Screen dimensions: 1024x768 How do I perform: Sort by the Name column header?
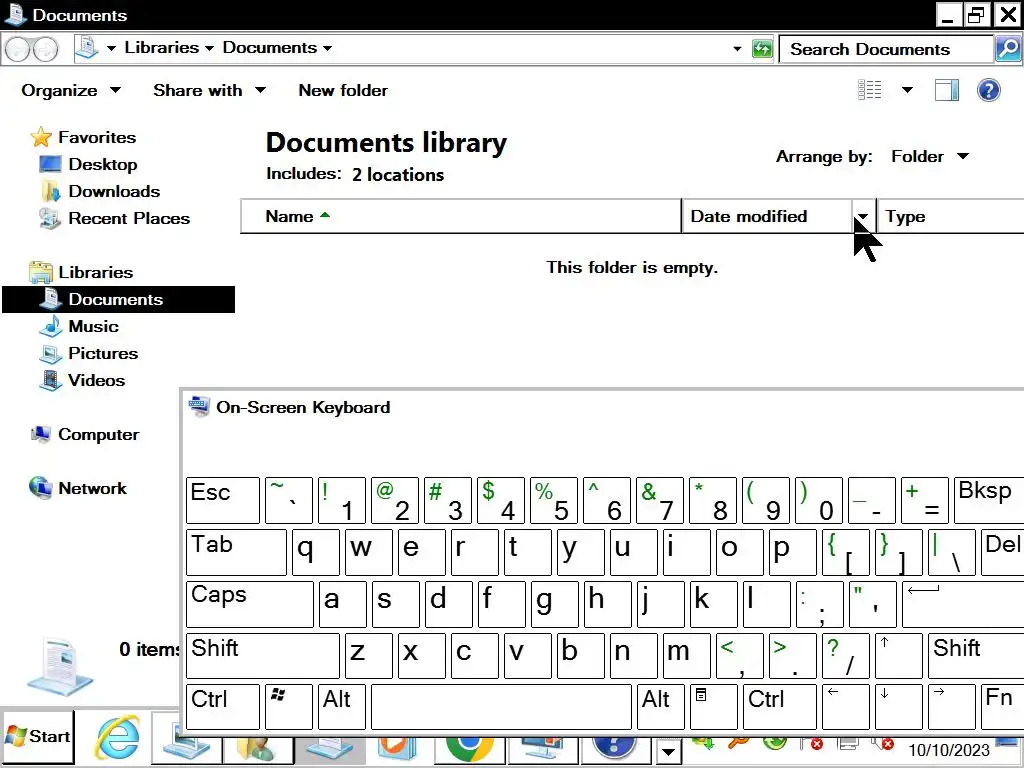(461, 216)
